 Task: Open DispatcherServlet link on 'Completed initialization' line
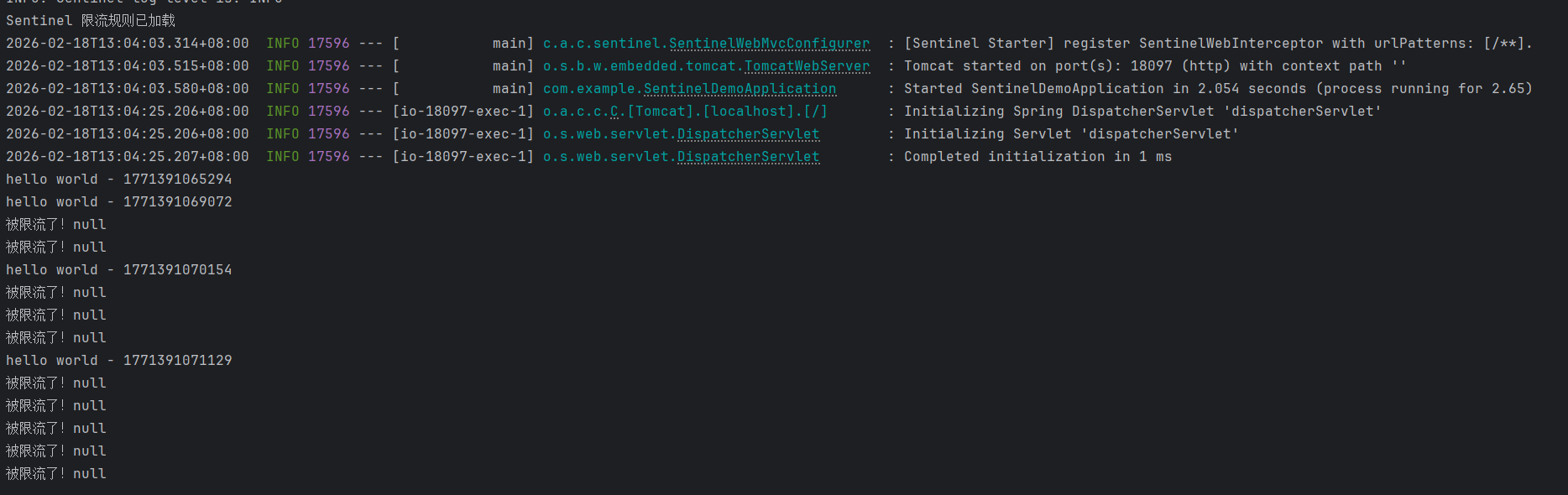pos(748,157)
